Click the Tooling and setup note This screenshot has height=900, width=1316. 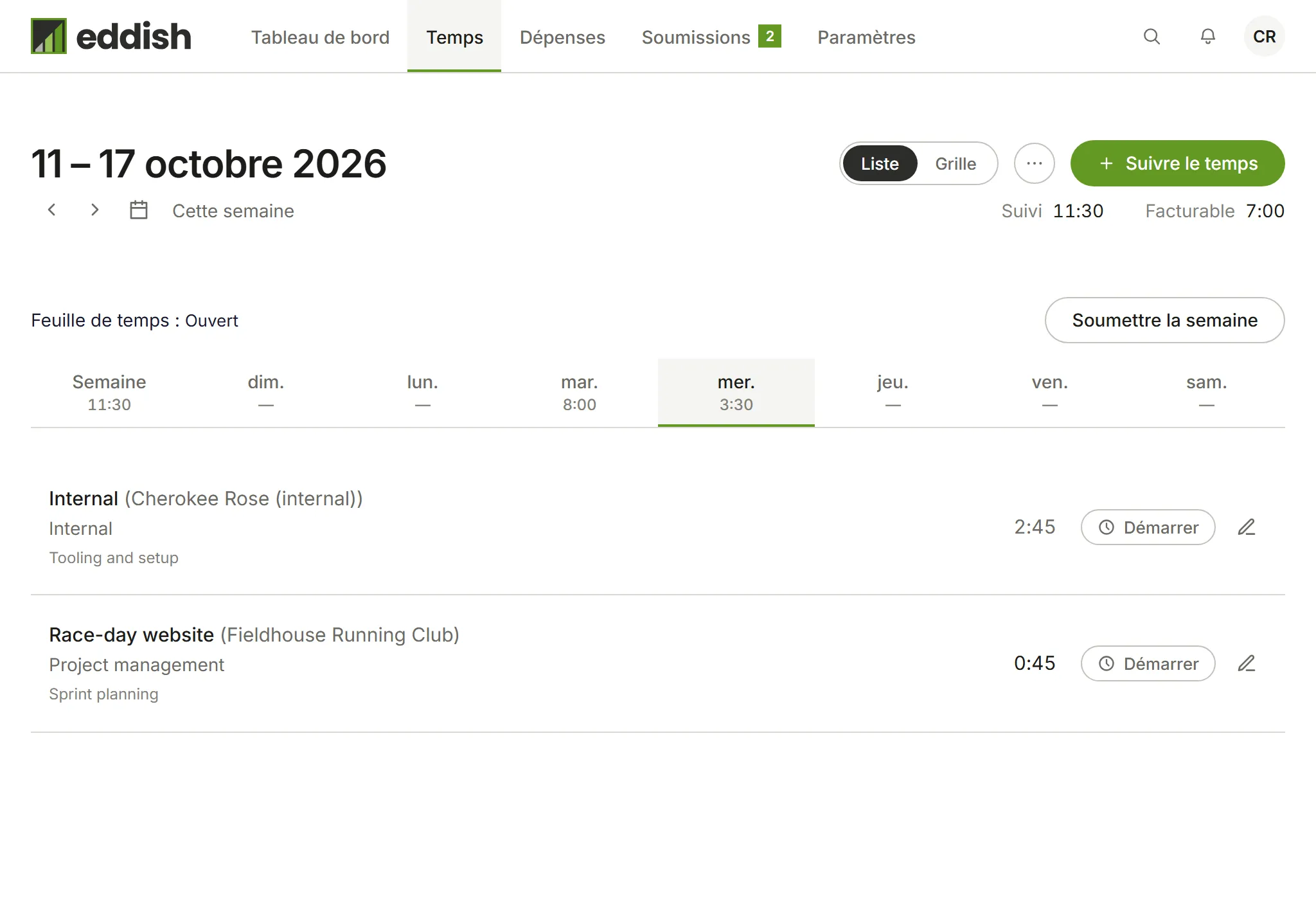pos(114,557)
